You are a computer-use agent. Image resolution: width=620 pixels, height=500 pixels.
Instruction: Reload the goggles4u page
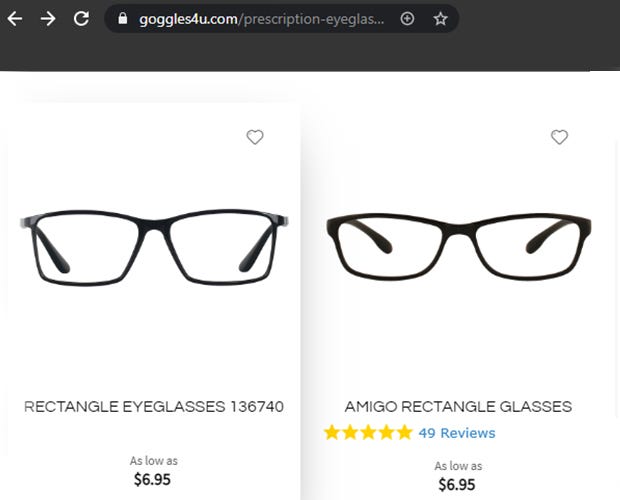tap(82, 19)
